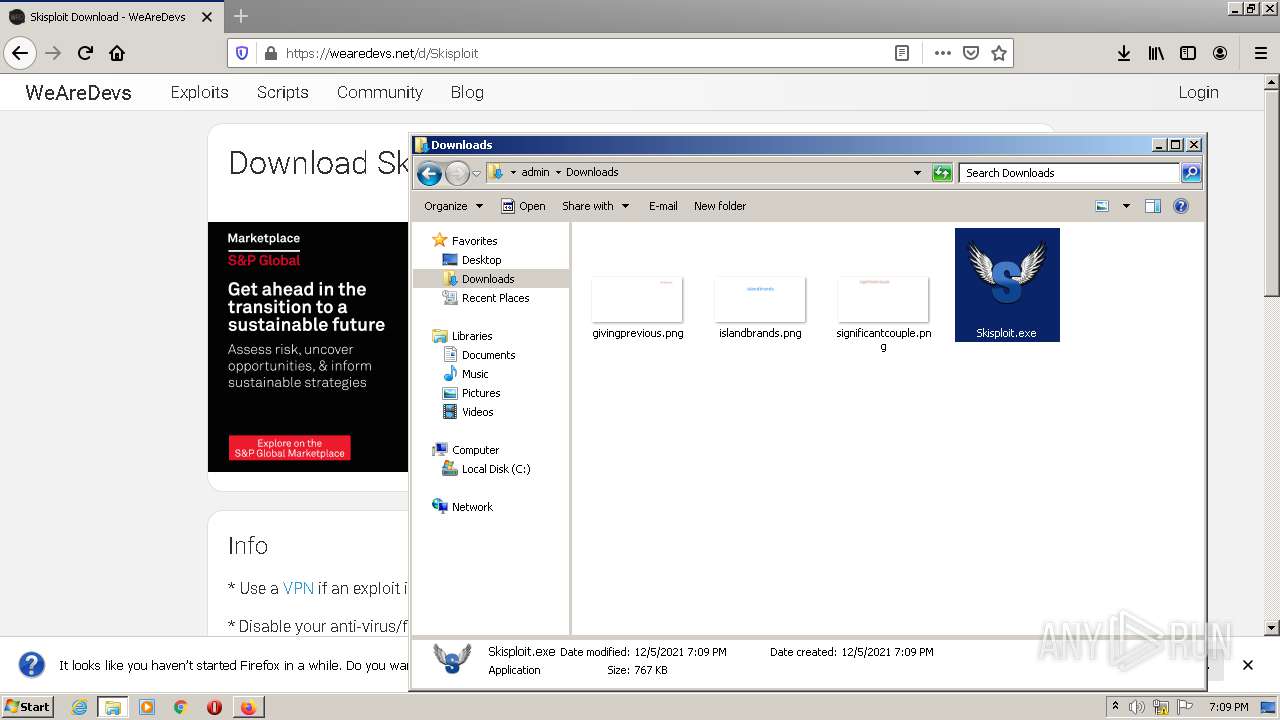This screenshot has height=720, width=1280.
Task: Open Recent Places in navigation pane
Action: click(x=495, y=298)
